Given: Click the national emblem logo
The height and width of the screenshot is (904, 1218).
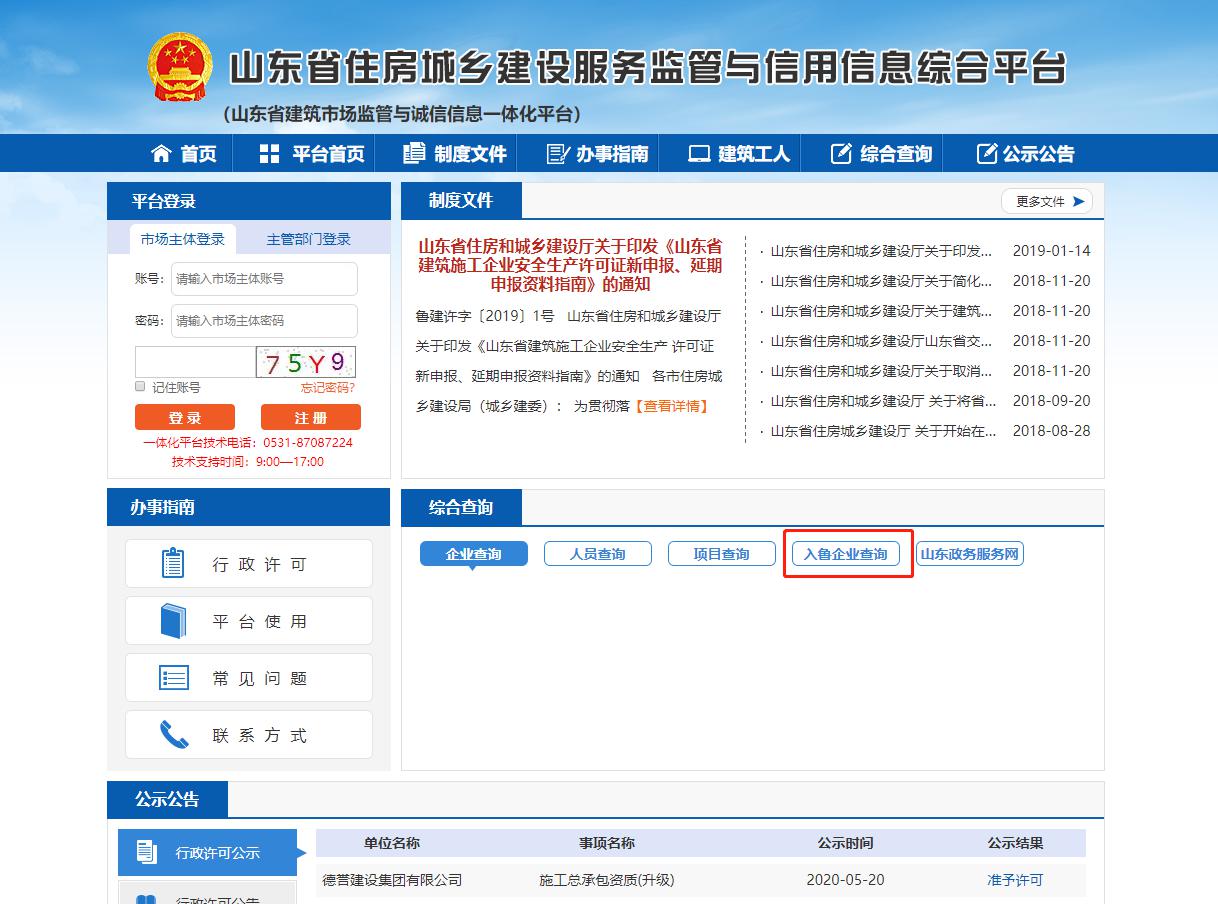Looking at the screenshot, I should point(180,67).
